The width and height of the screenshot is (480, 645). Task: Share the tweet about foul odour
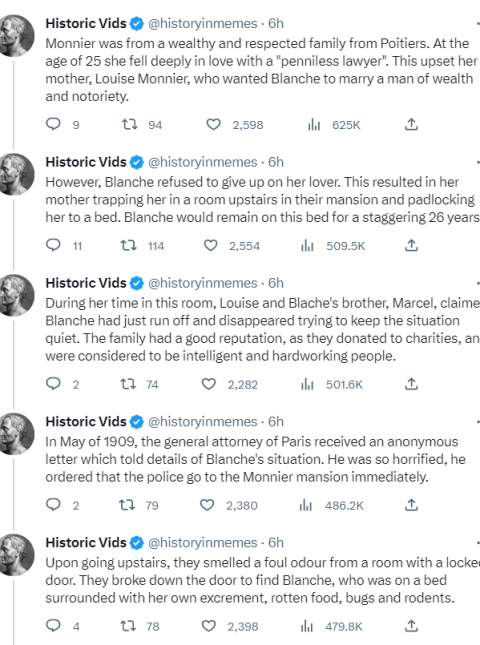tap(411, 626)
